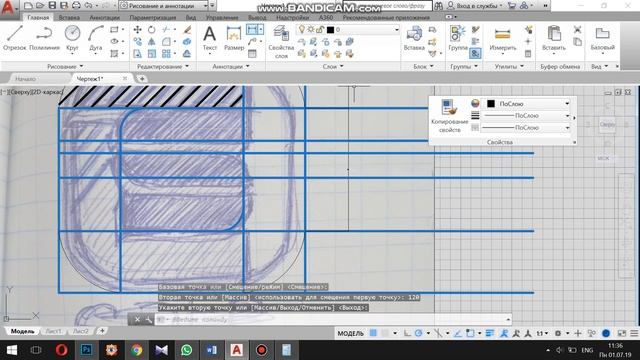This screenshot has height=360, width=640.
Task: Click the Array tool icon
Action: [166, 53]
